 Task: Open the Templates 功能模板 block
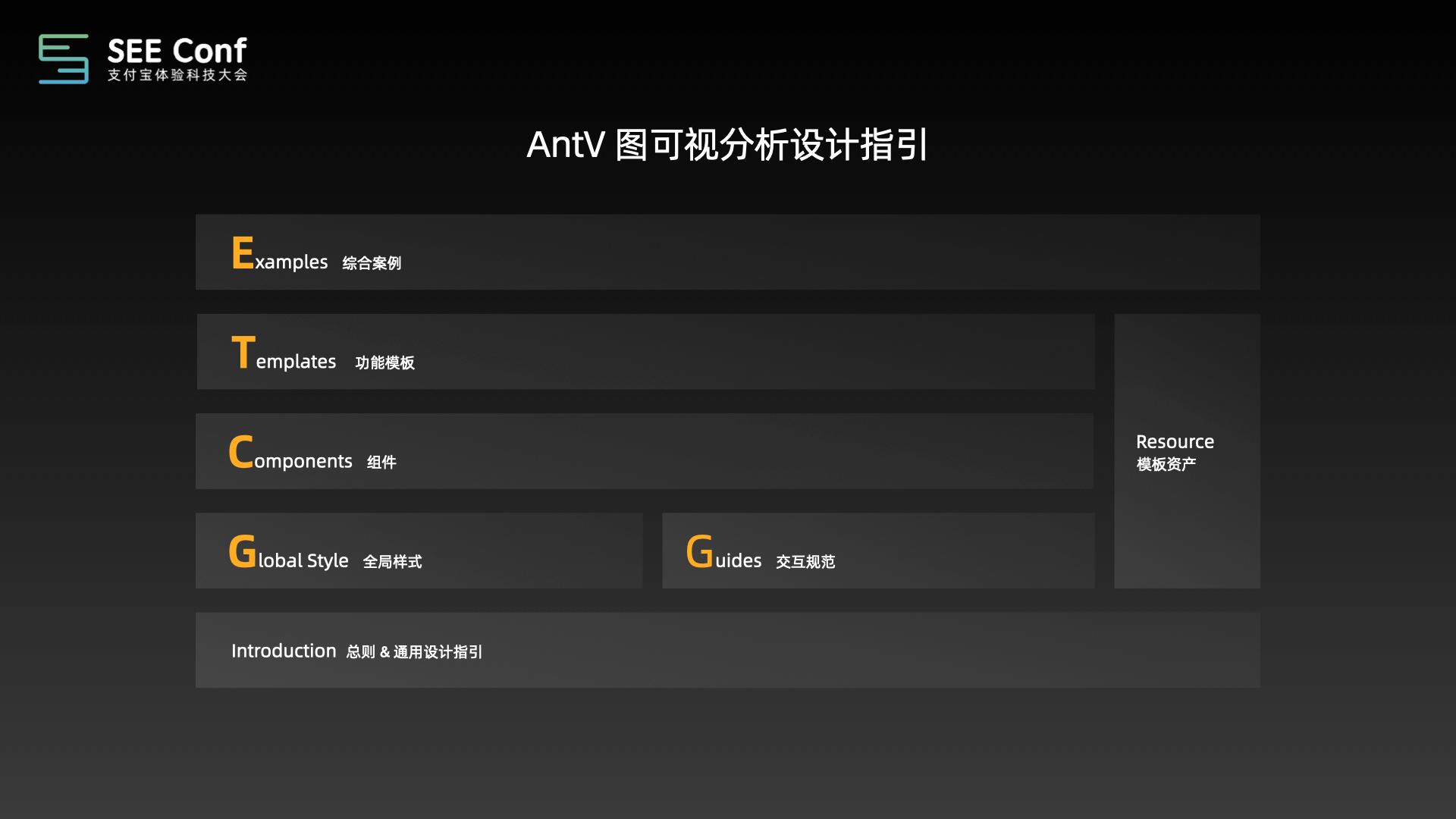click(646, 352)
